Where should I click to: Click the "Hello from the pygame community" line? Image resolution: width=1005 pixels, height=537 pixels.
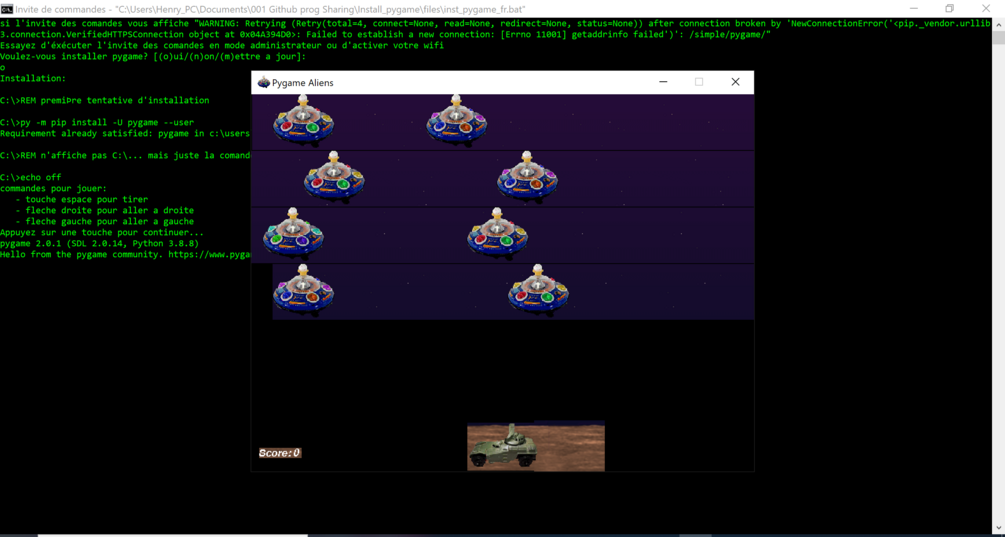tap(125, 254)
